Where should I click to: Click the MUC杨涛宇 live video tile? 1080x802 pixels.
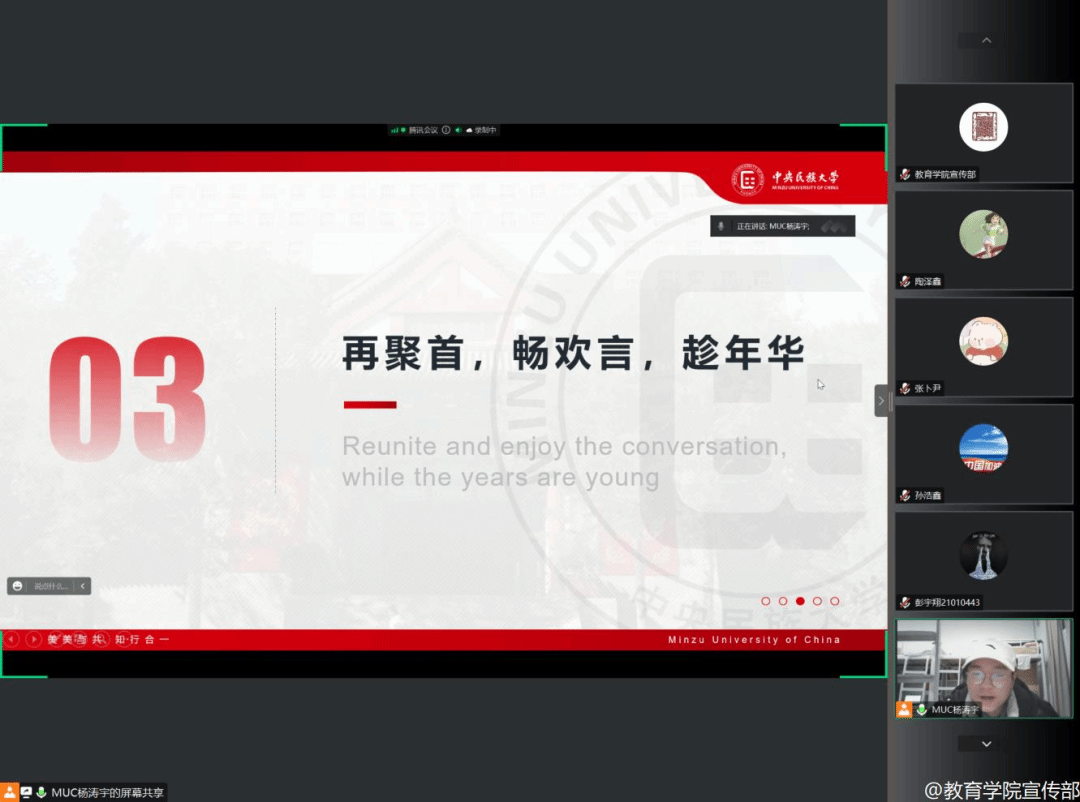coord(983,668)
